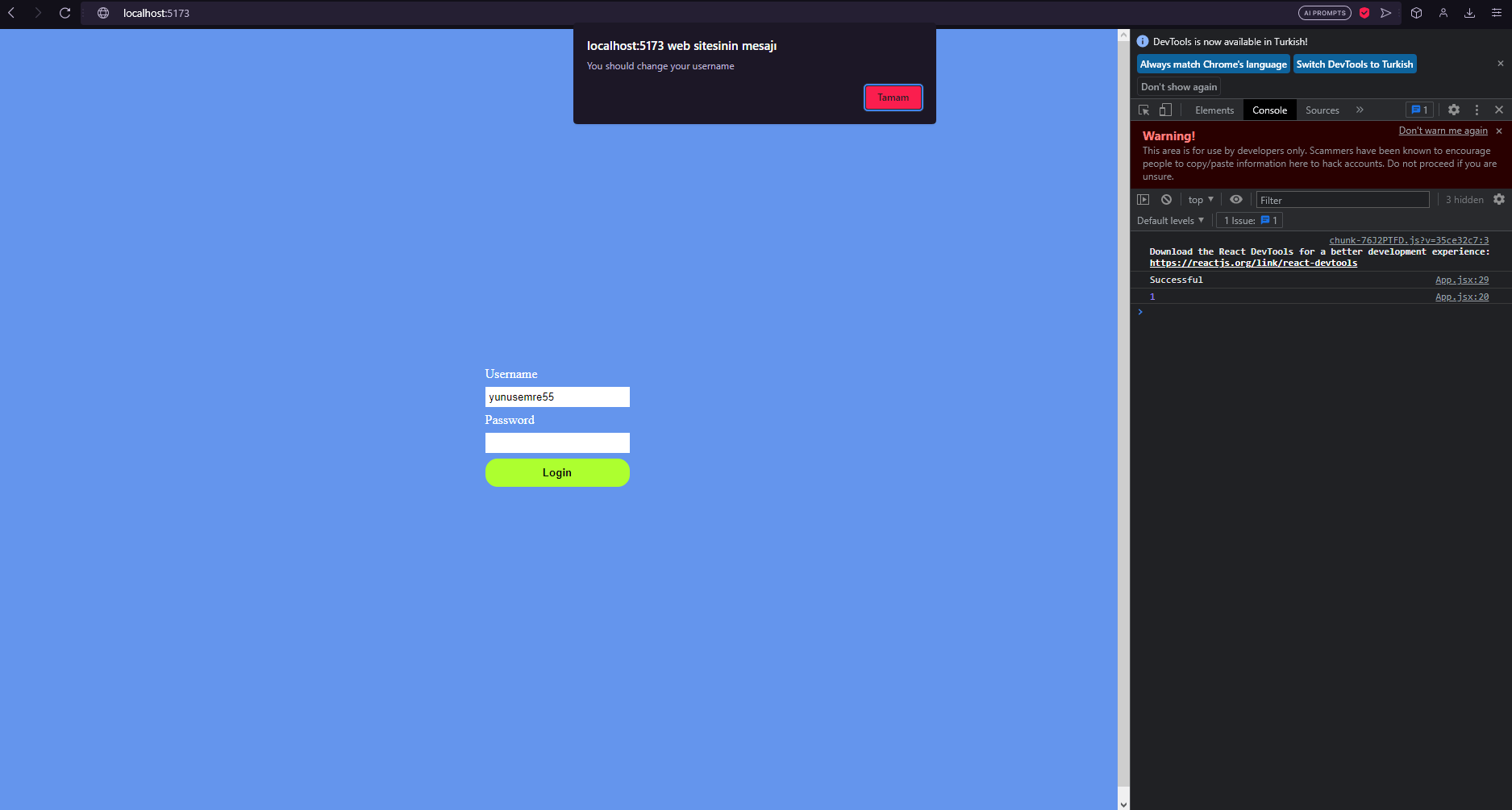Dismiss the red Warning banner
Image resolution: width=1512 pixels, height=810 pixels.
(x=1499, y=131)
